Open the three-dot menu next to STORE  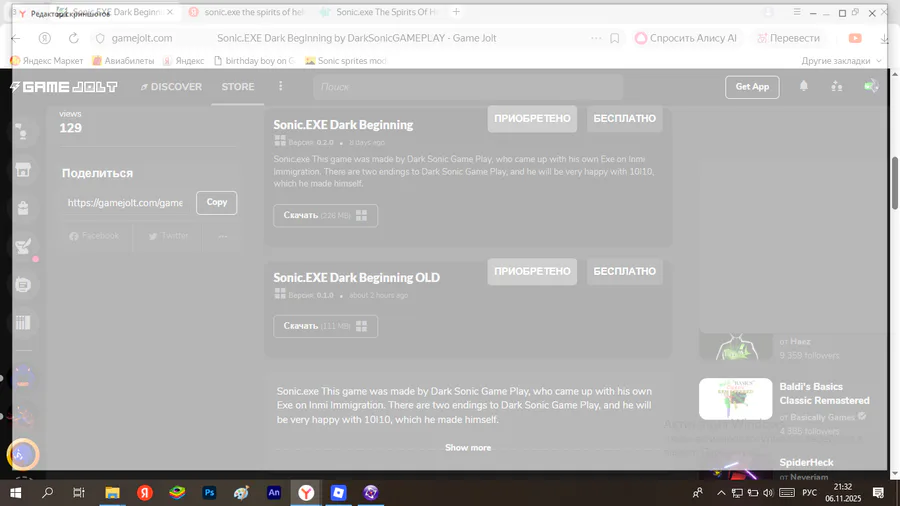[x=281, y=86]
